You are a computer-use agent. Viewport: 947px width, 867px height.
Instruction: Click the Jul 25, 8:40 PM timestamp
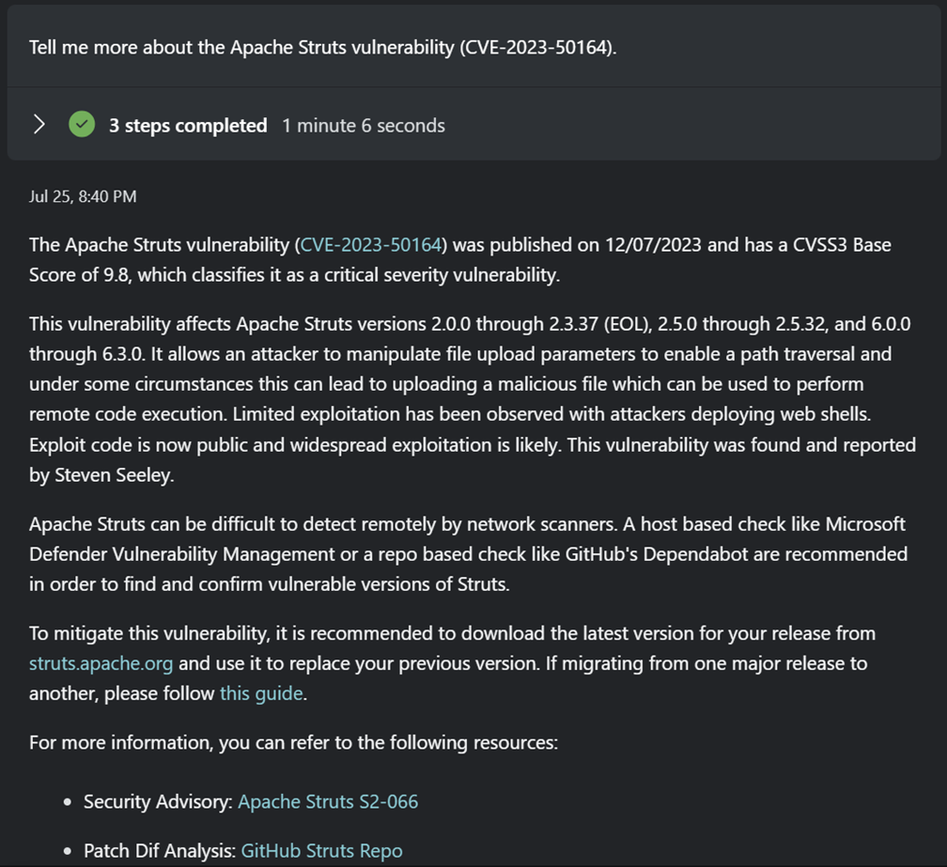(x=83, y=196)
